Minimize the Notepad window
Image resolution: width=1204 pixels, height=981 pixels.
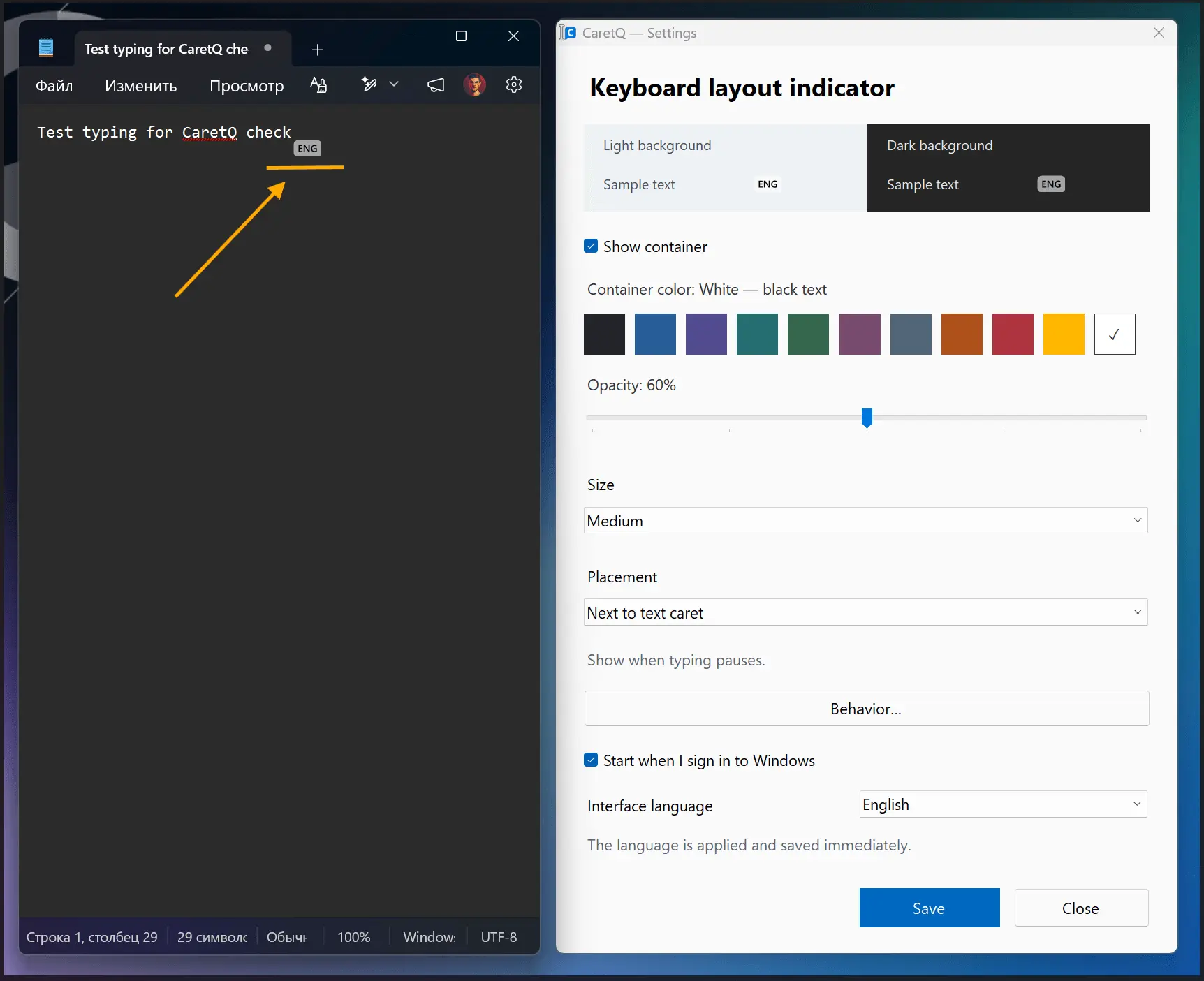click(409, 36)
